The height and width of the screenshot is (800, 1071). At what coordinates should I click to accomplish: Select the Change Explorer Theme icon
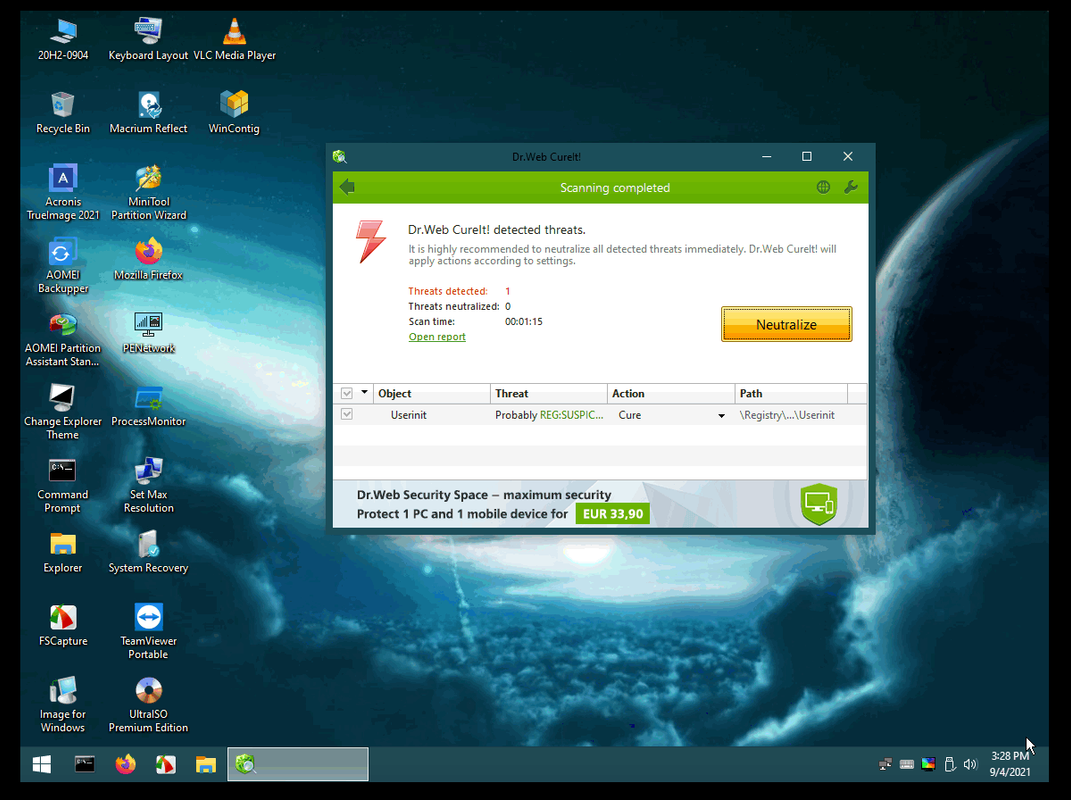[x=63, y=412]
